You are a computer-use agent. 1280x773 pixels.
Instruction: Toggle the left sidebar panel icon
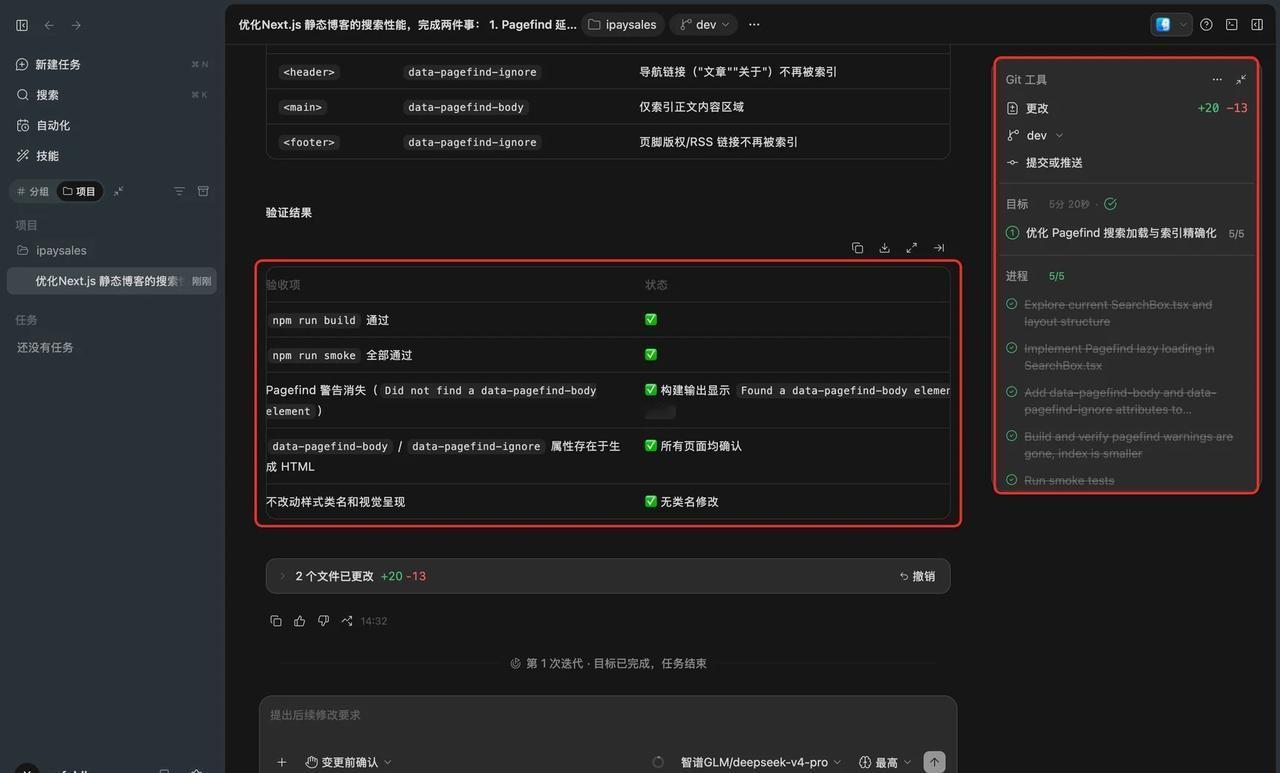click(x=22, y=25)
